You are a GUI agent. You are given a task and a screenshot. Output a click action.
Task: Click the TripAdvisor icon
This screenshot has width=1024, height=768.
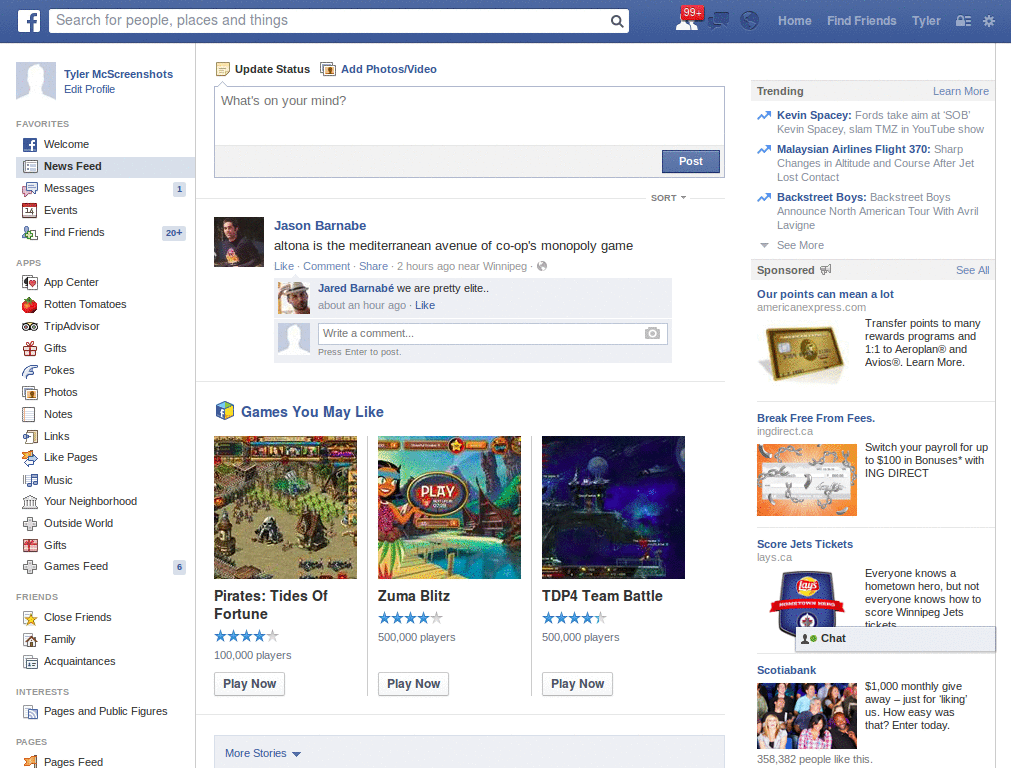pos(30,327)
